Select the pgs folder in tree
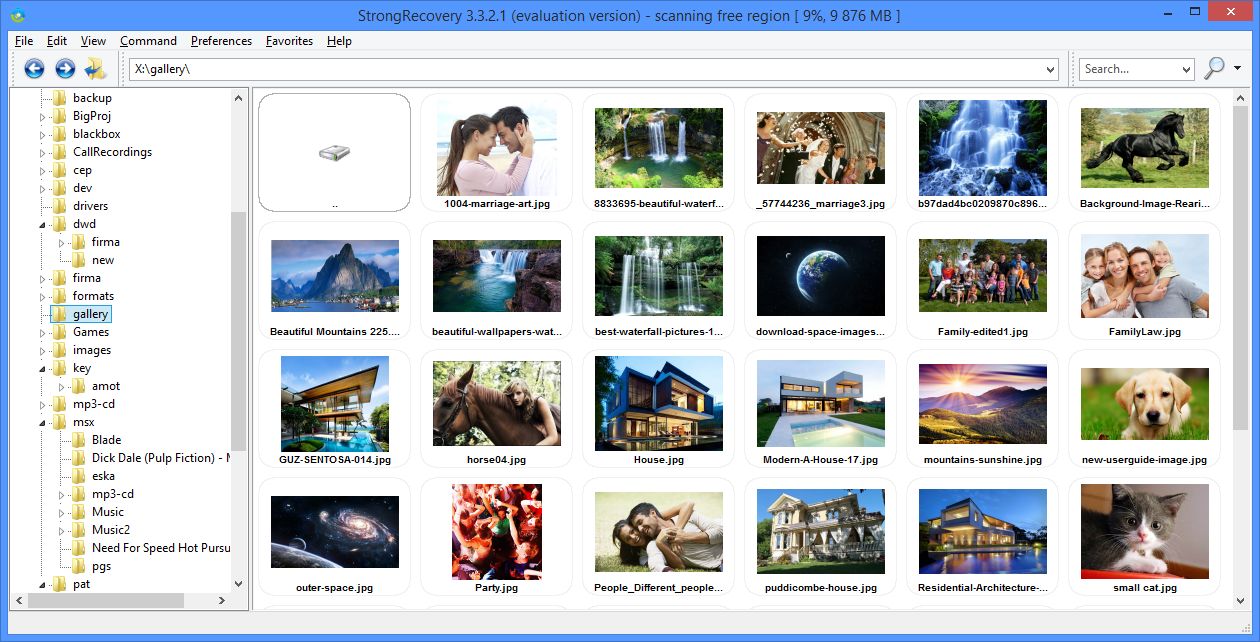 tap(101, 566)
